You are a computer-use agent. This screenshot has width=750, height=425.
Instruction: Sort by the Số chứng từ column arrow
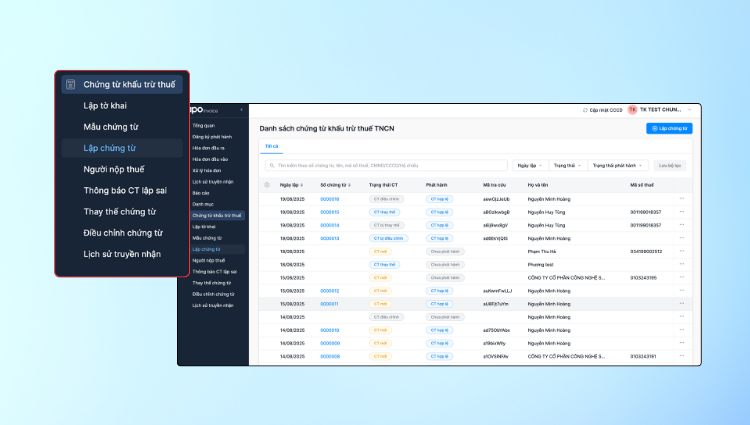tap(349, 185)
